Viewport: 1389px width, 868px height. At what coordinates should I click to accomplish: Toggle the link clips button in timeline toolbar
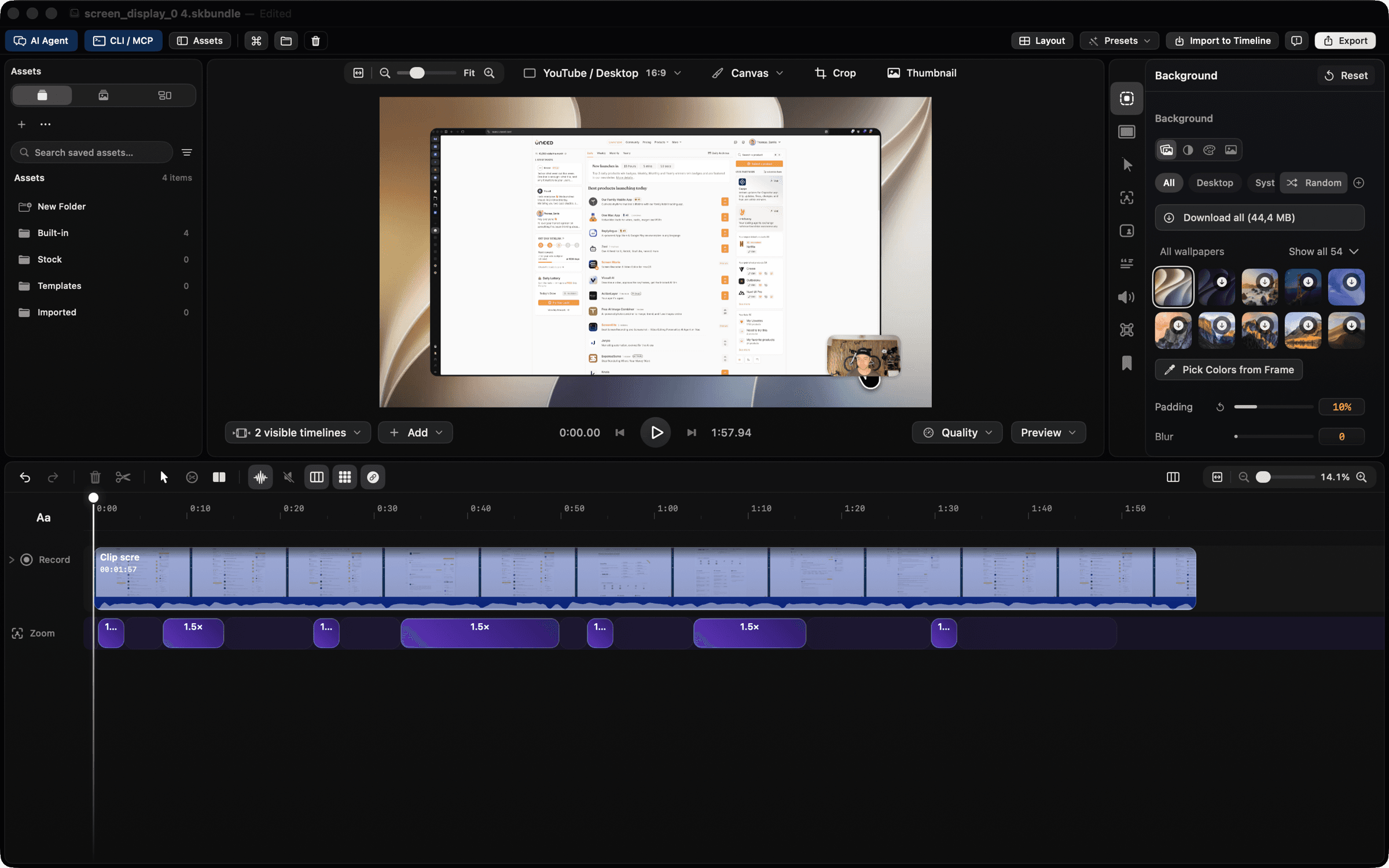(x=373, y=477)
